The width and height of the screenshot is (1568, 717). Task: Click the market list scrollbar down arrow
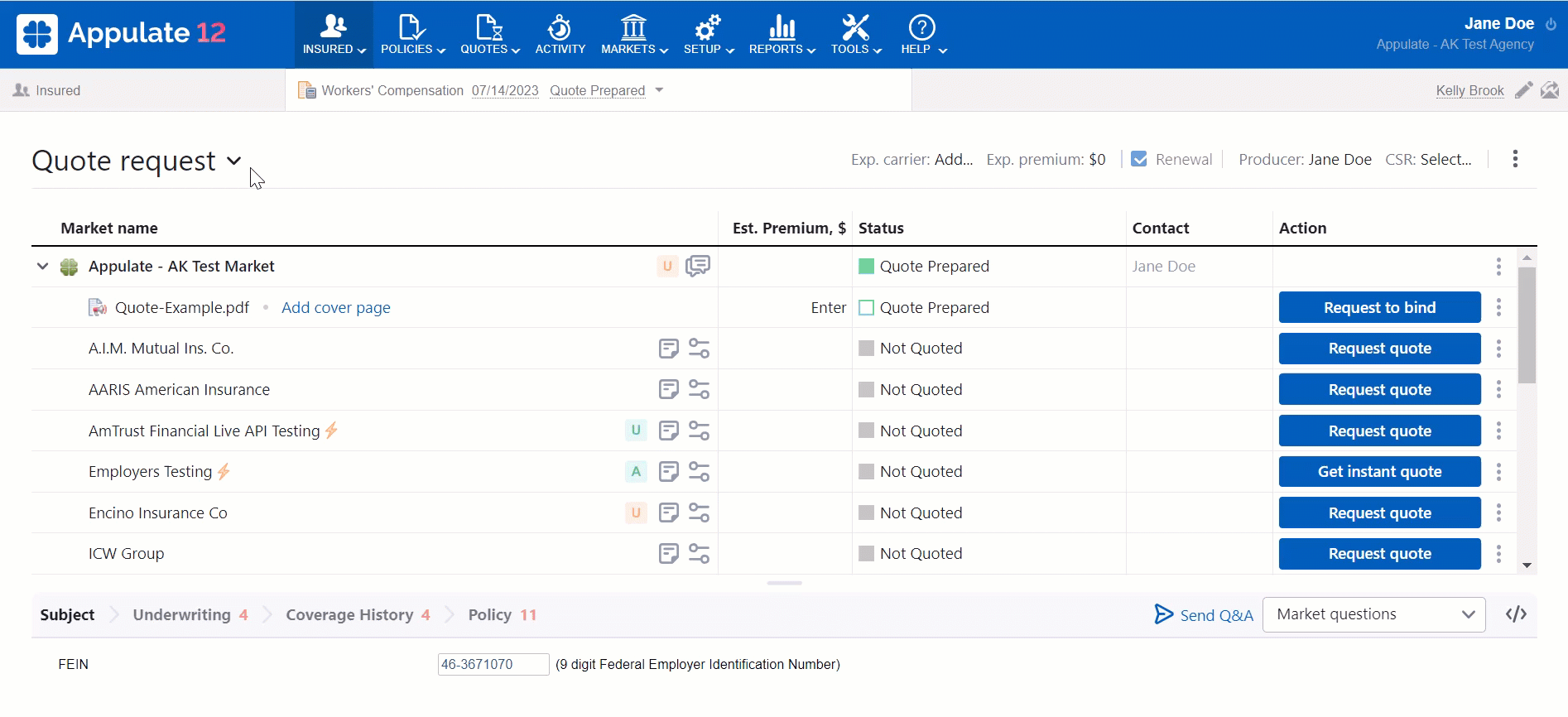(1527, 565)
